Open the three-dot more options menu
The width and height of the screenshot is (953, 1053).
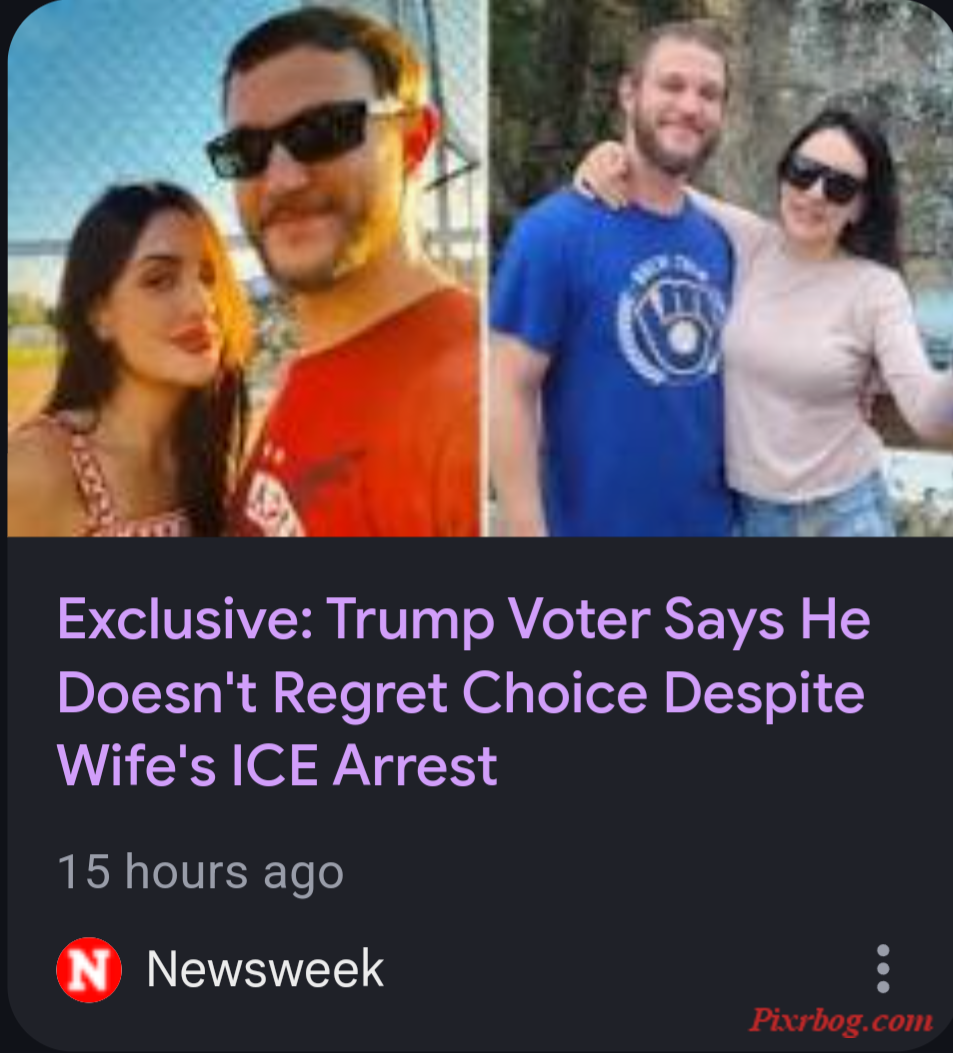(882, 968)
